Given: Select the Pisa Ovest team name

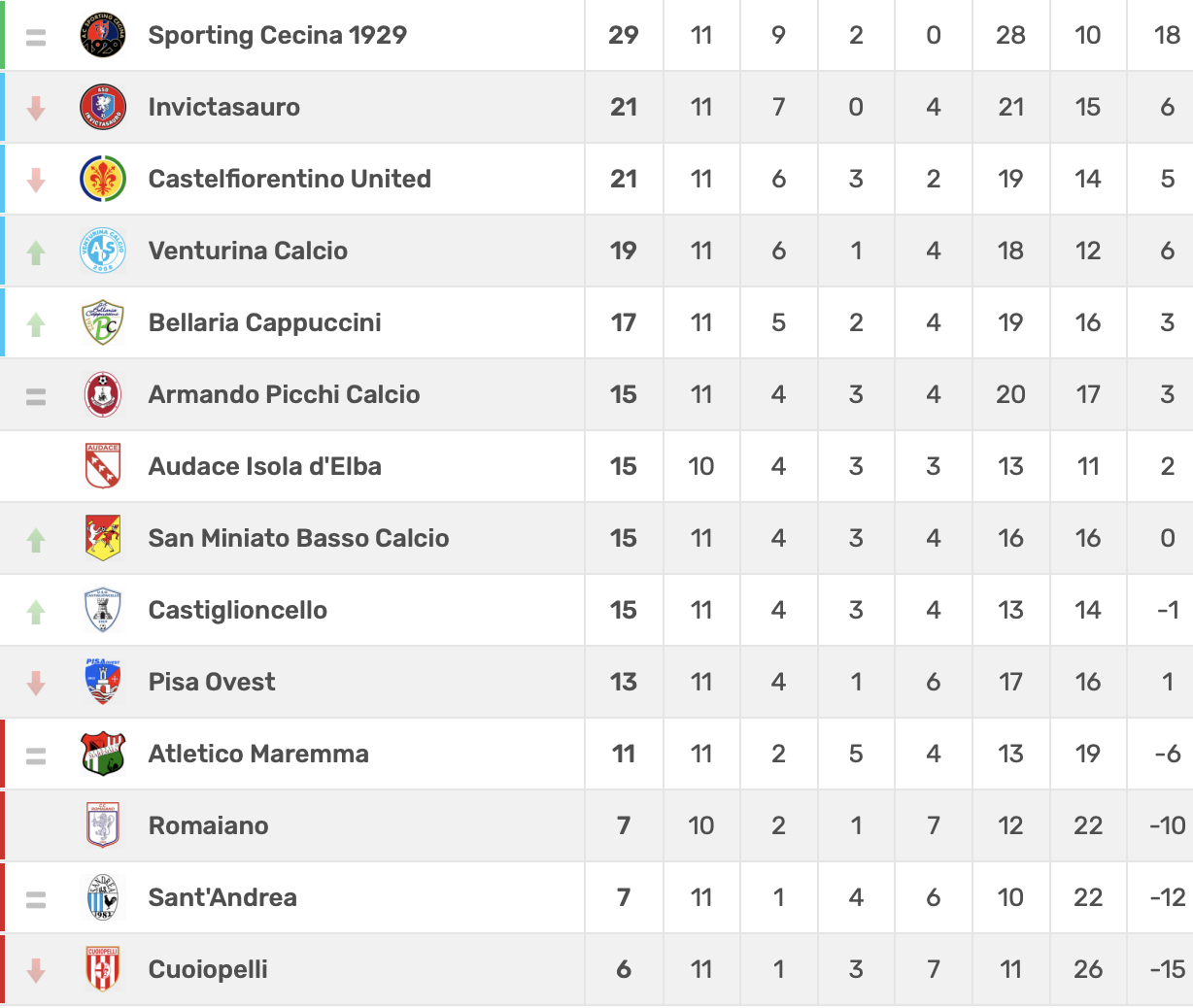Looking at the screenshot, I should (212, 682).
